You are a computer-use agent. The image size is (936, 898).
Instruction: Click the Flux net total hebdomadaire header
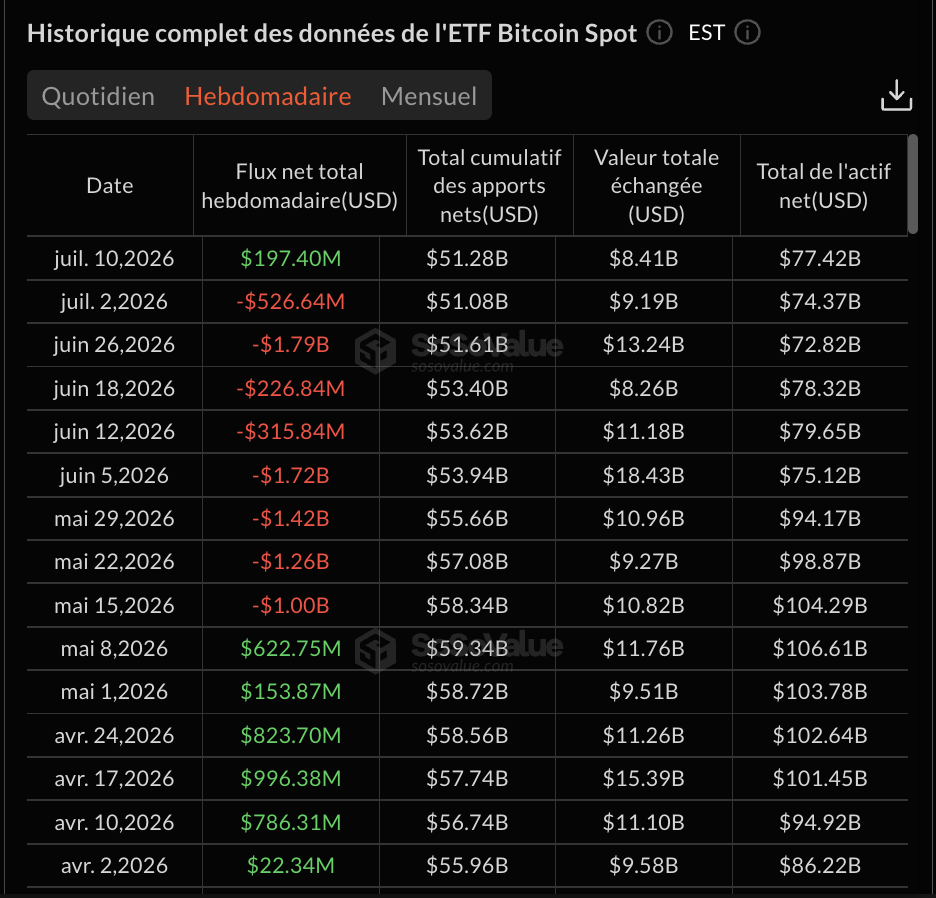click(300, 186)
